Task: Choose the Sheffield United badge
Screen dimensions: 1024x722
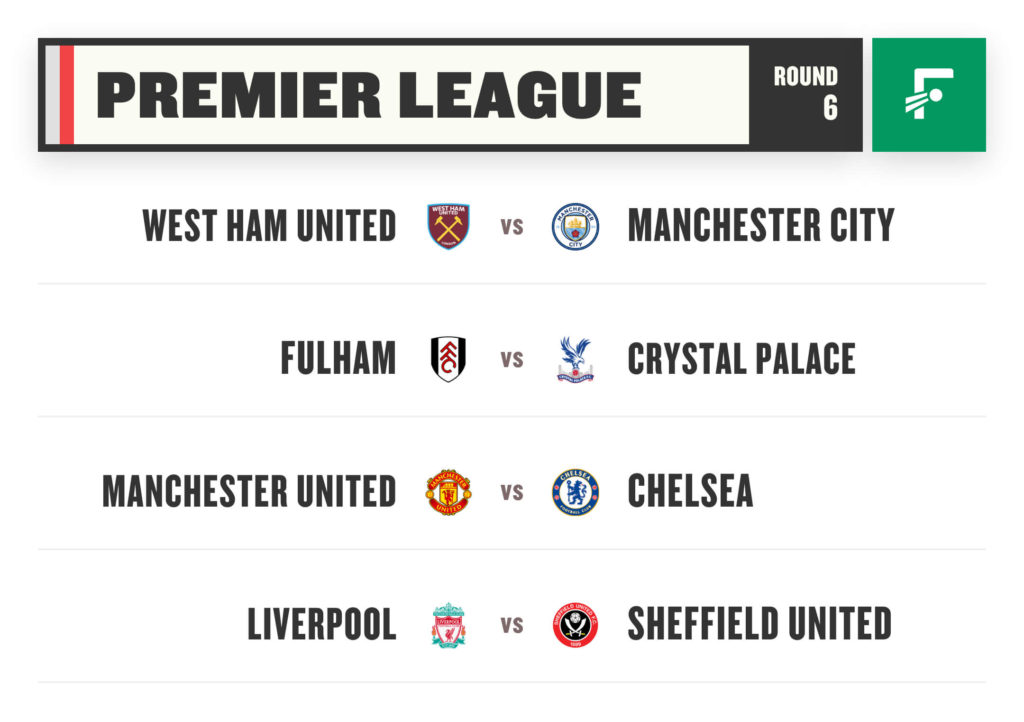Action: 575,625
